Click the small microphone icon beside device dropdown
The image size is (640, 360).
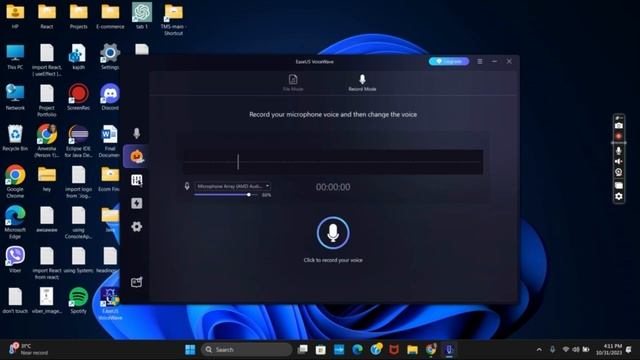coord(187,186)
